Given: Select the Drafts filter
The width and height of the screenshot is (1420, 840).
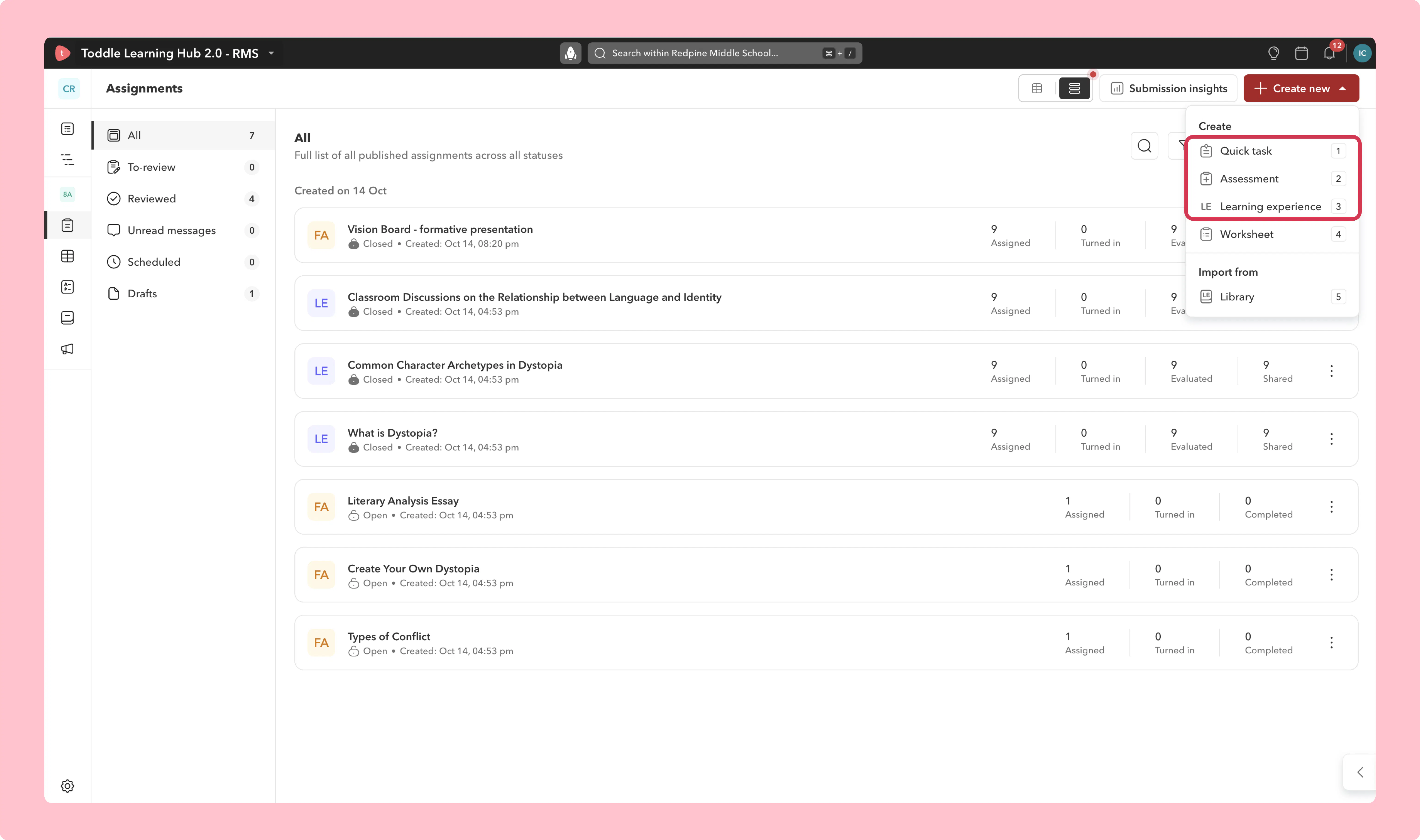Looking at the screenshot, I should [184, 294].
